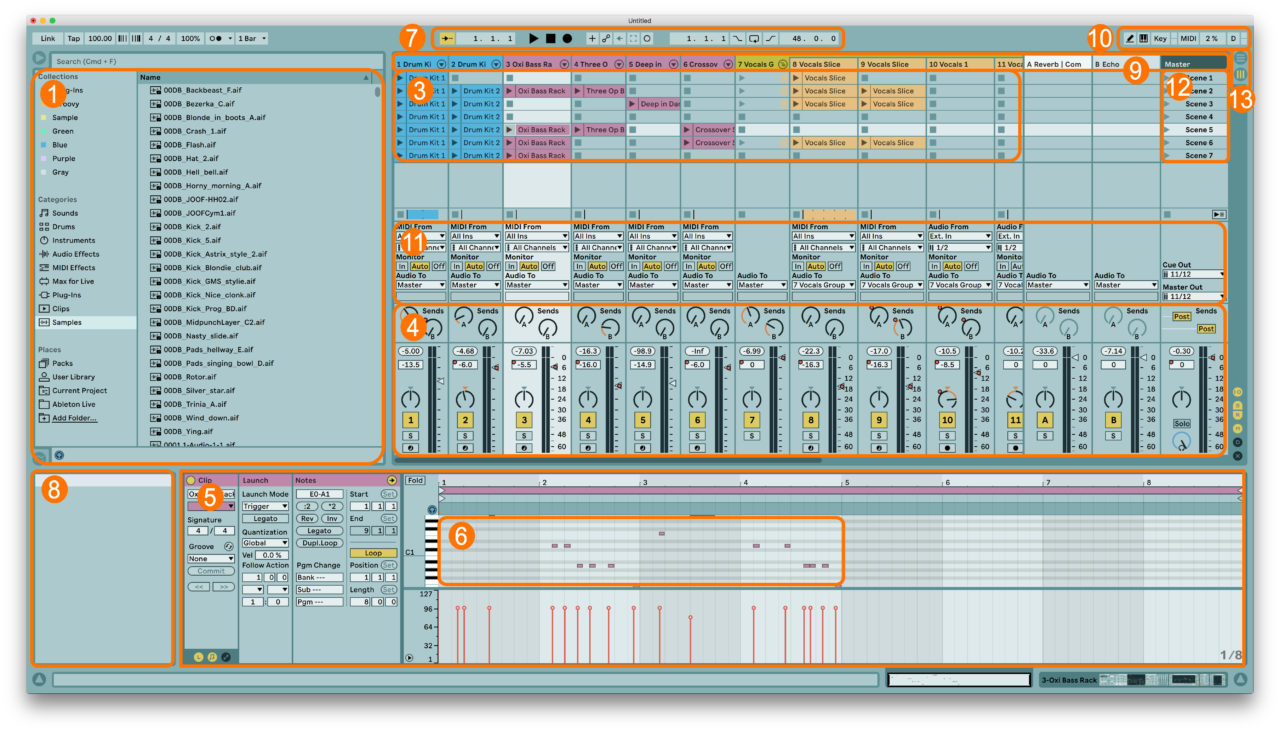The width and height of the screenshot is (1280, 732).
Task: Enable the Arrangement loop switch in the transport
Action: [x=754, y=38]
